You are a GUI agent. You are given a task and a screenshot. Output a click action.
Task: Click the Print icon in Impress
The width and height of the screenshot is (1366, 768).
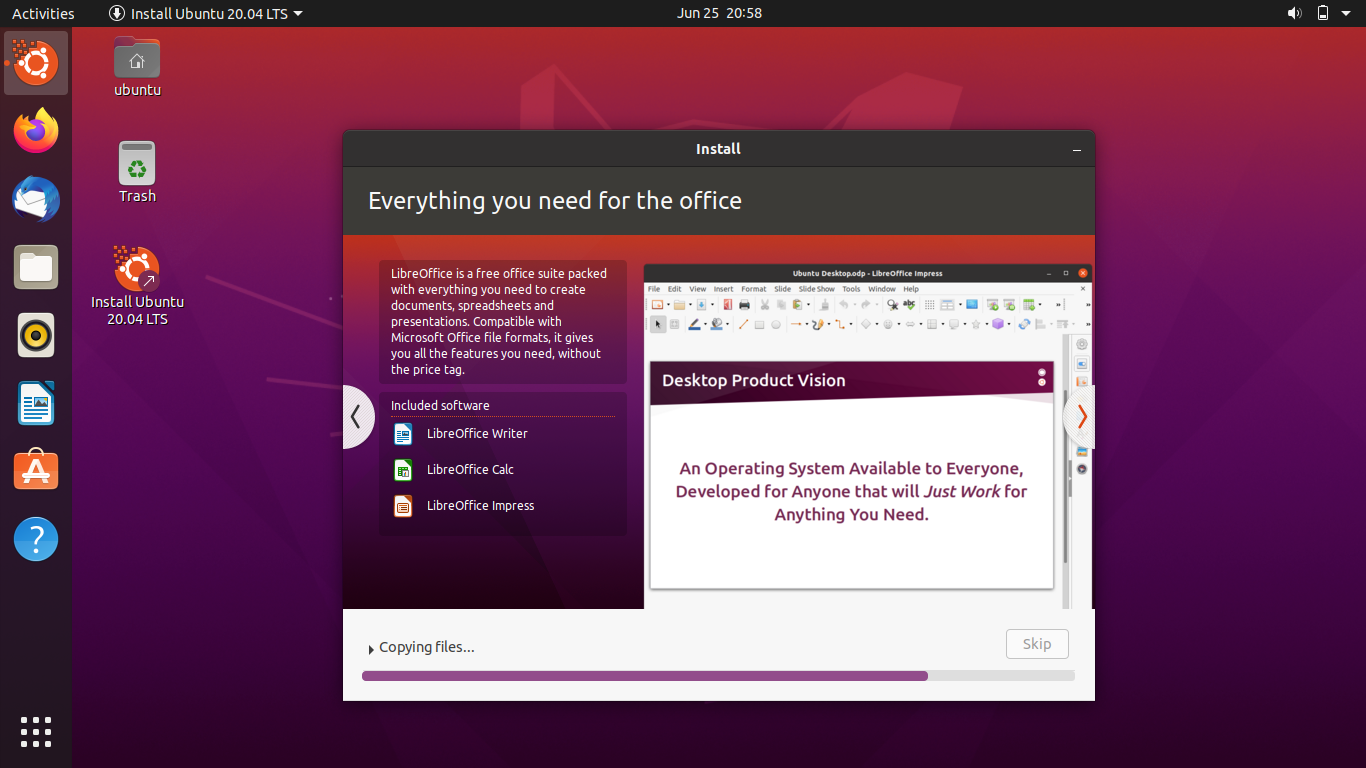744,304
